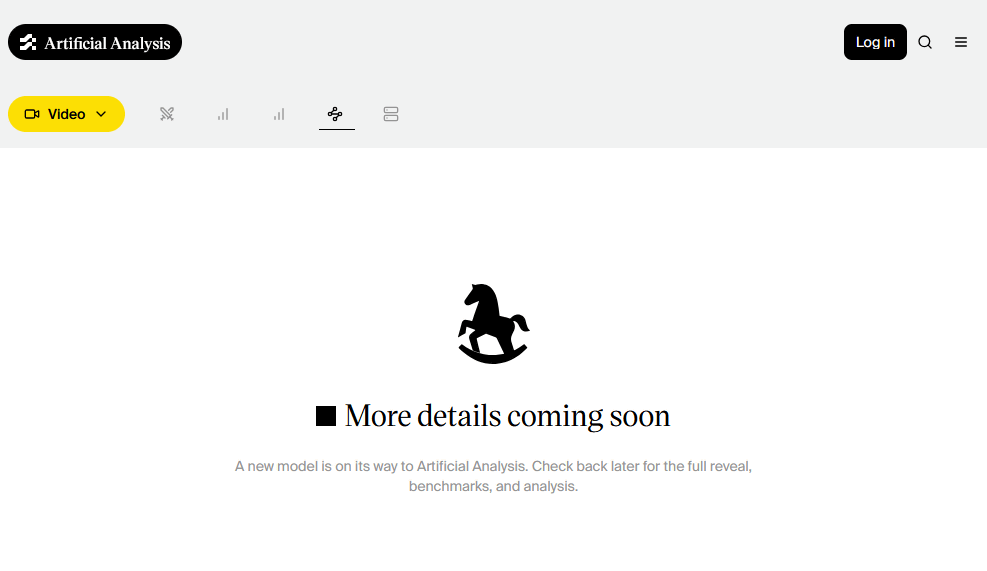987x571 pixels.
Task: Select the crossed swords arena tab
Action: tap(167, 114)
